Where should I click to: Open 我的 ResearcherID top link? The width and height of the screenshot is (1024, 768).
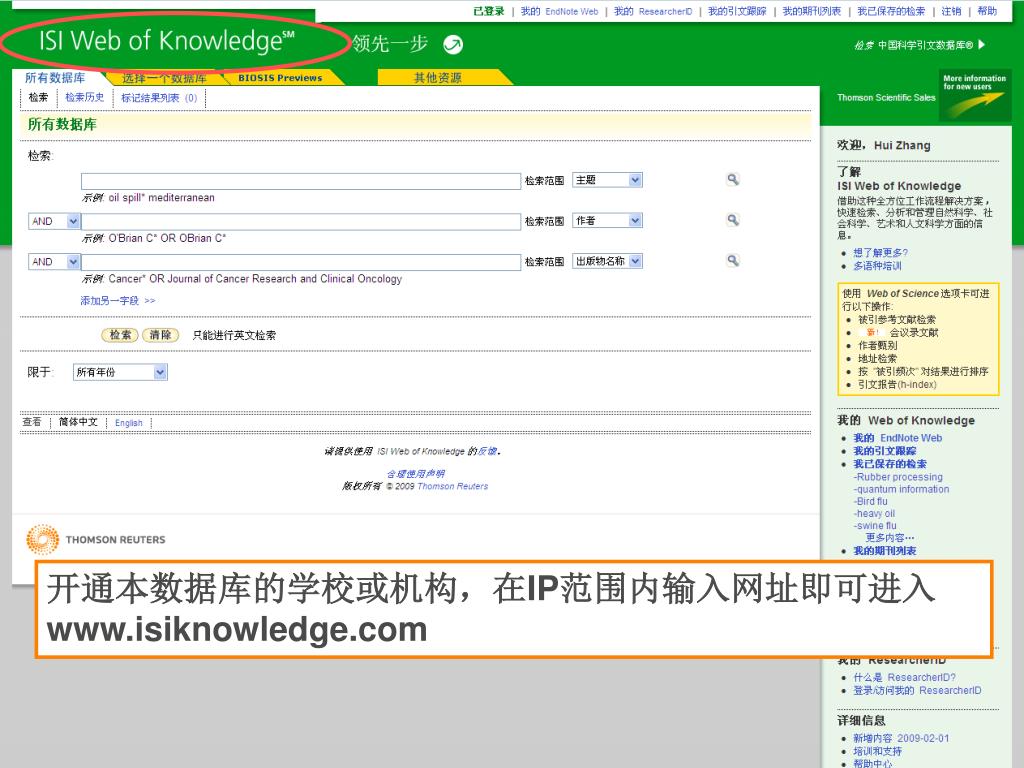point(653,11)
